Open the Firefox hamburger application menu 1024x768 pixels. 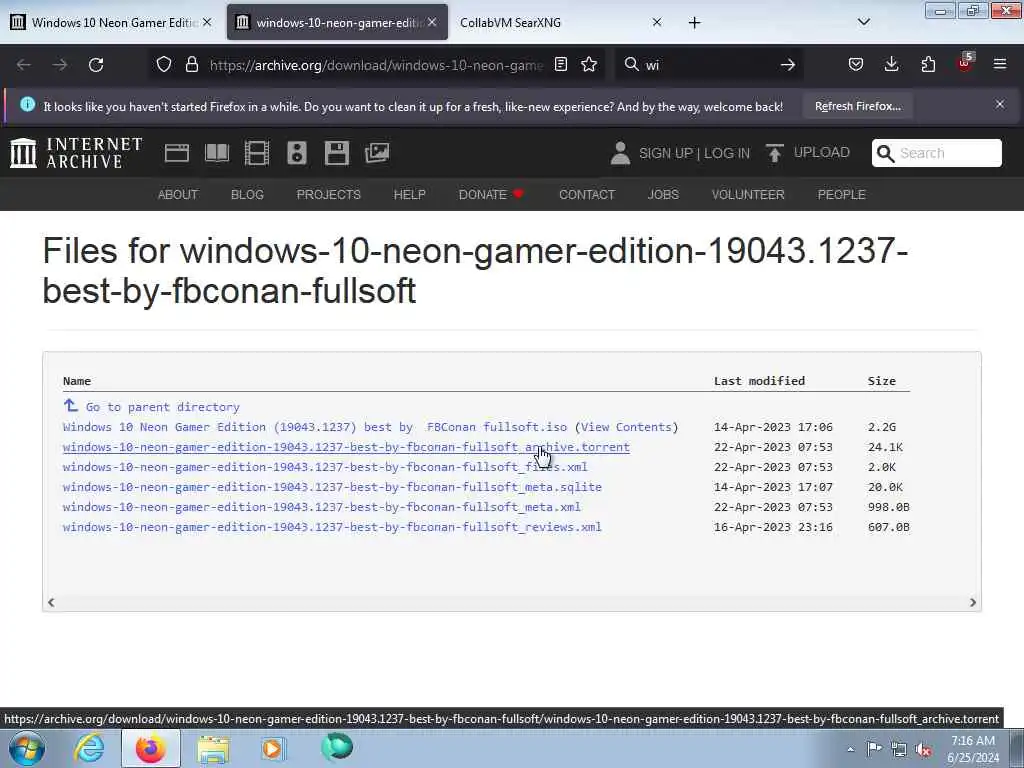(1000, 64)
